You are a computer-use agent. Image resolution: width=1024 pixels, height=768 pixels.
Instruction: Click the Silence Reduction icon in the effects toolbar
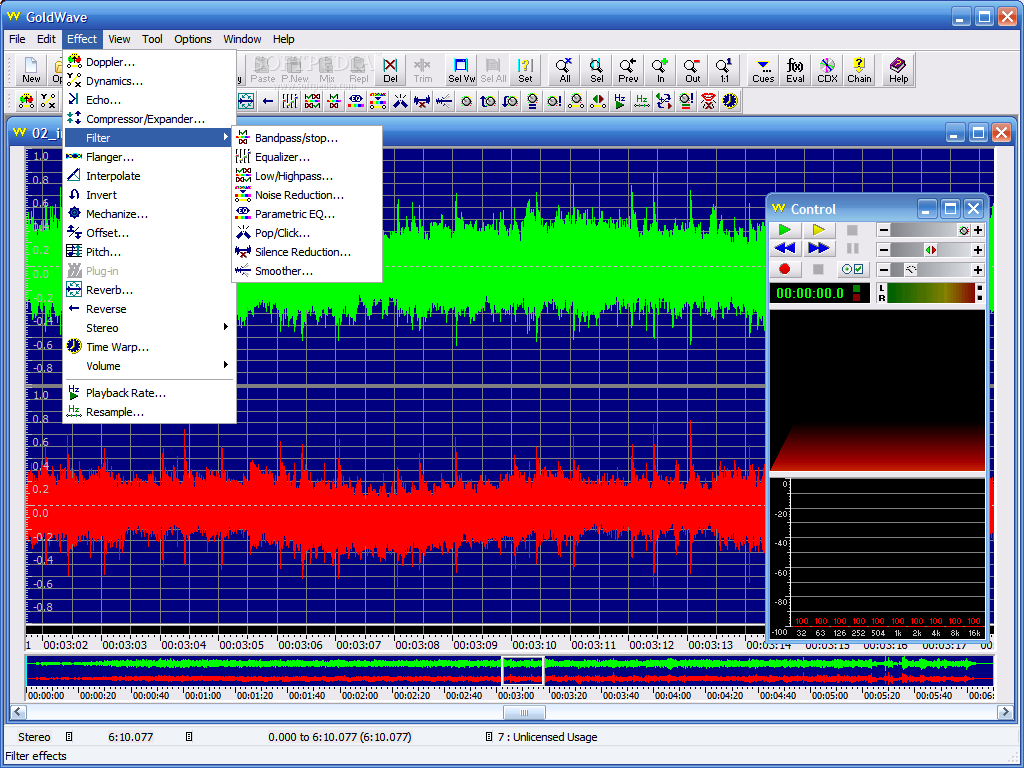pyautogui.click(x=422, y=101)
